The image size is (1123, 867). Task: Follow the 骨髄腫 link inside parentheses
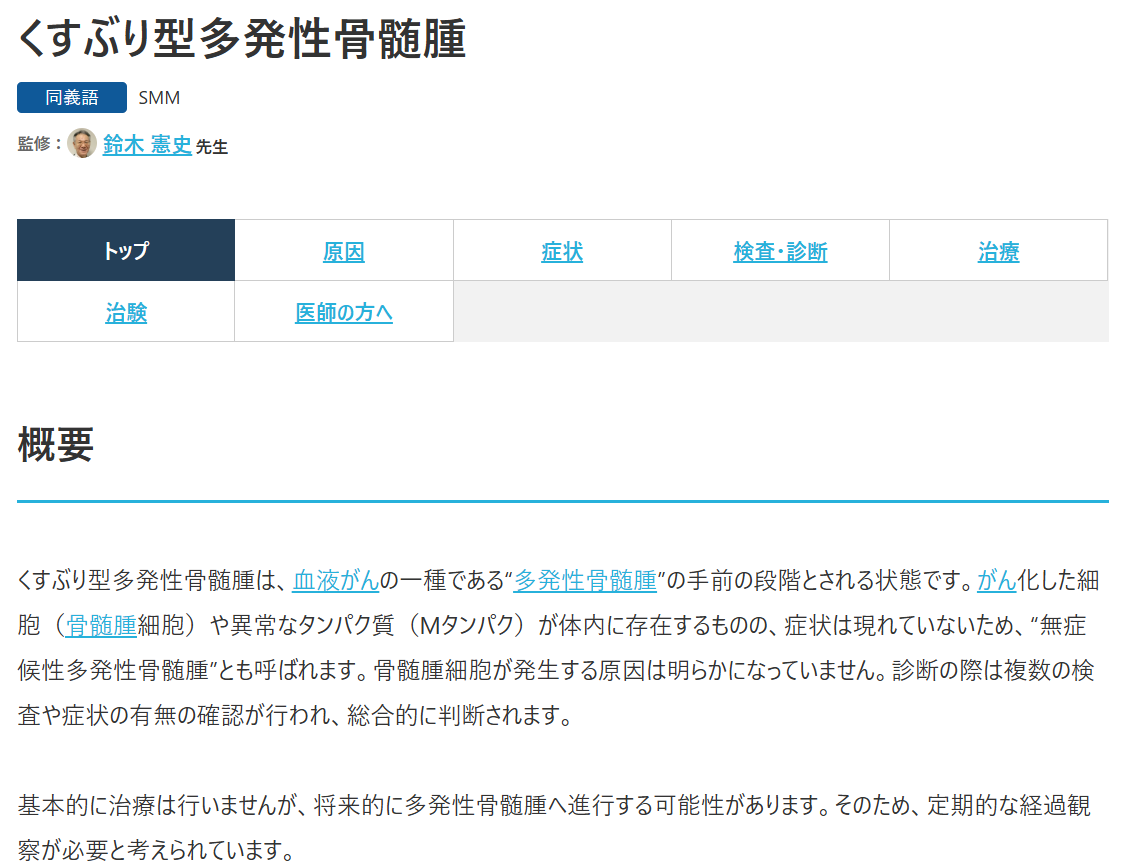click(x=101, y=626)
